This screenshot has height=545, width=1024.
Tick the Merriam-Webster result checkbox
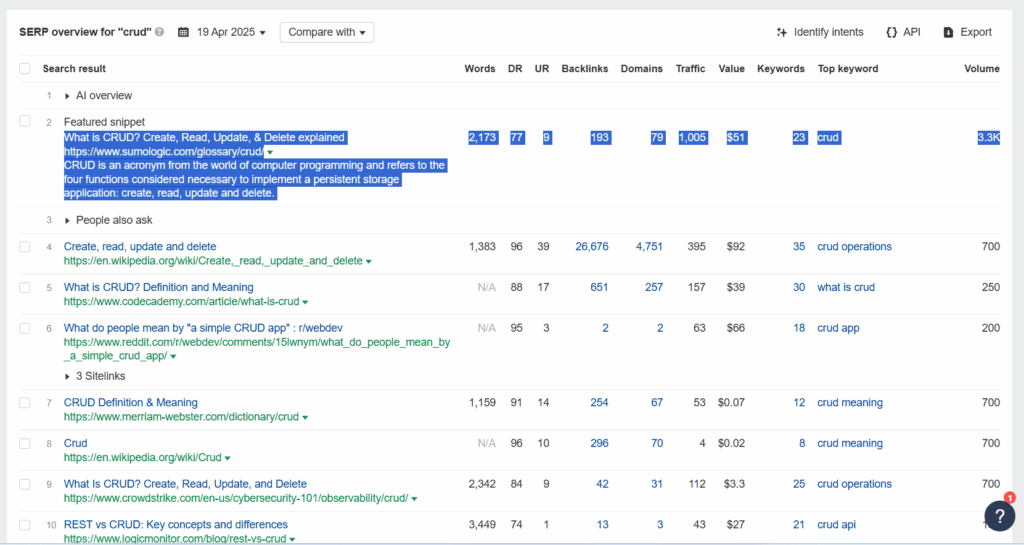click(25, 403)
